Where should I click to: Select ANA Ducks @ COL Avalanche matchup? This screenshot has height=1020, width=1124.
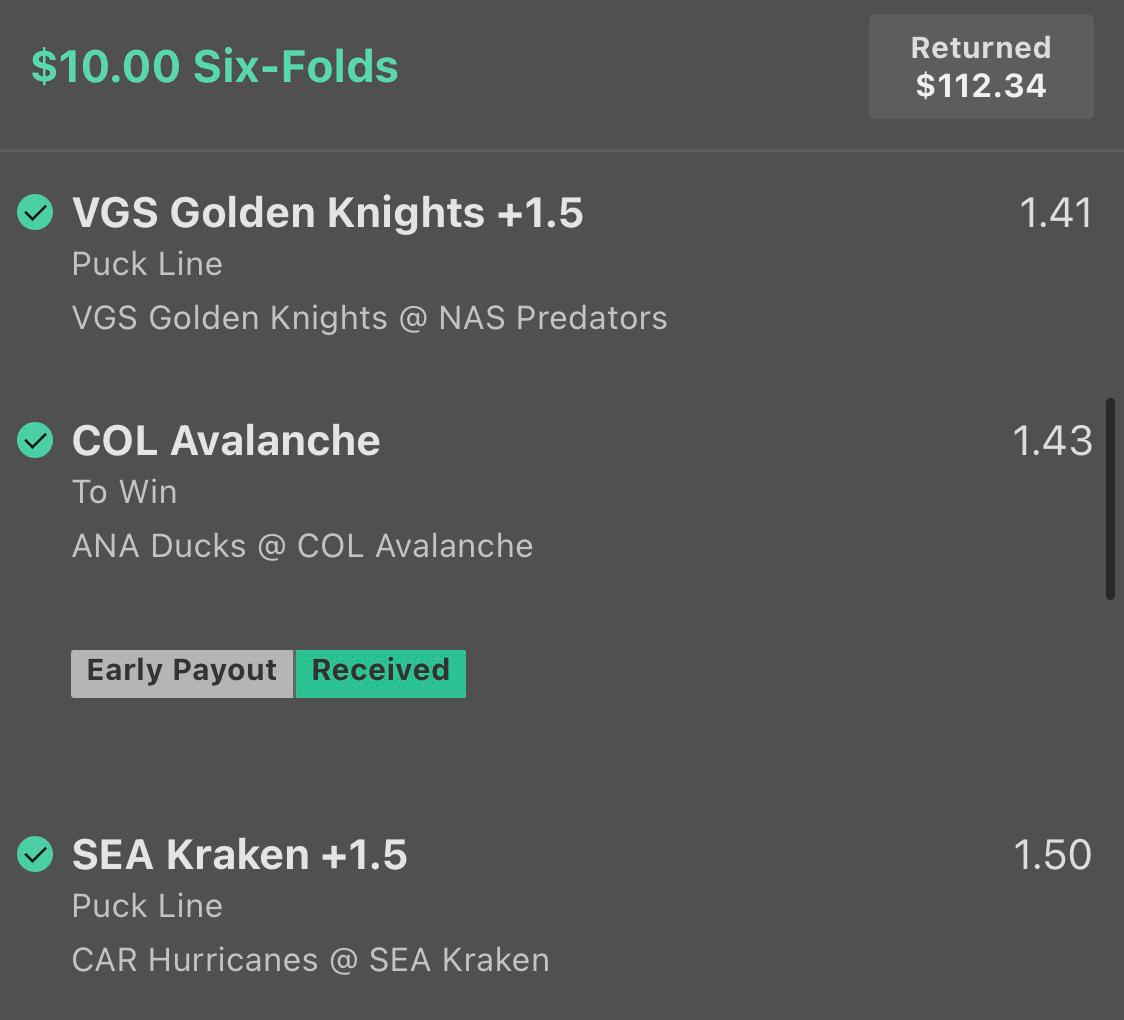303,546
